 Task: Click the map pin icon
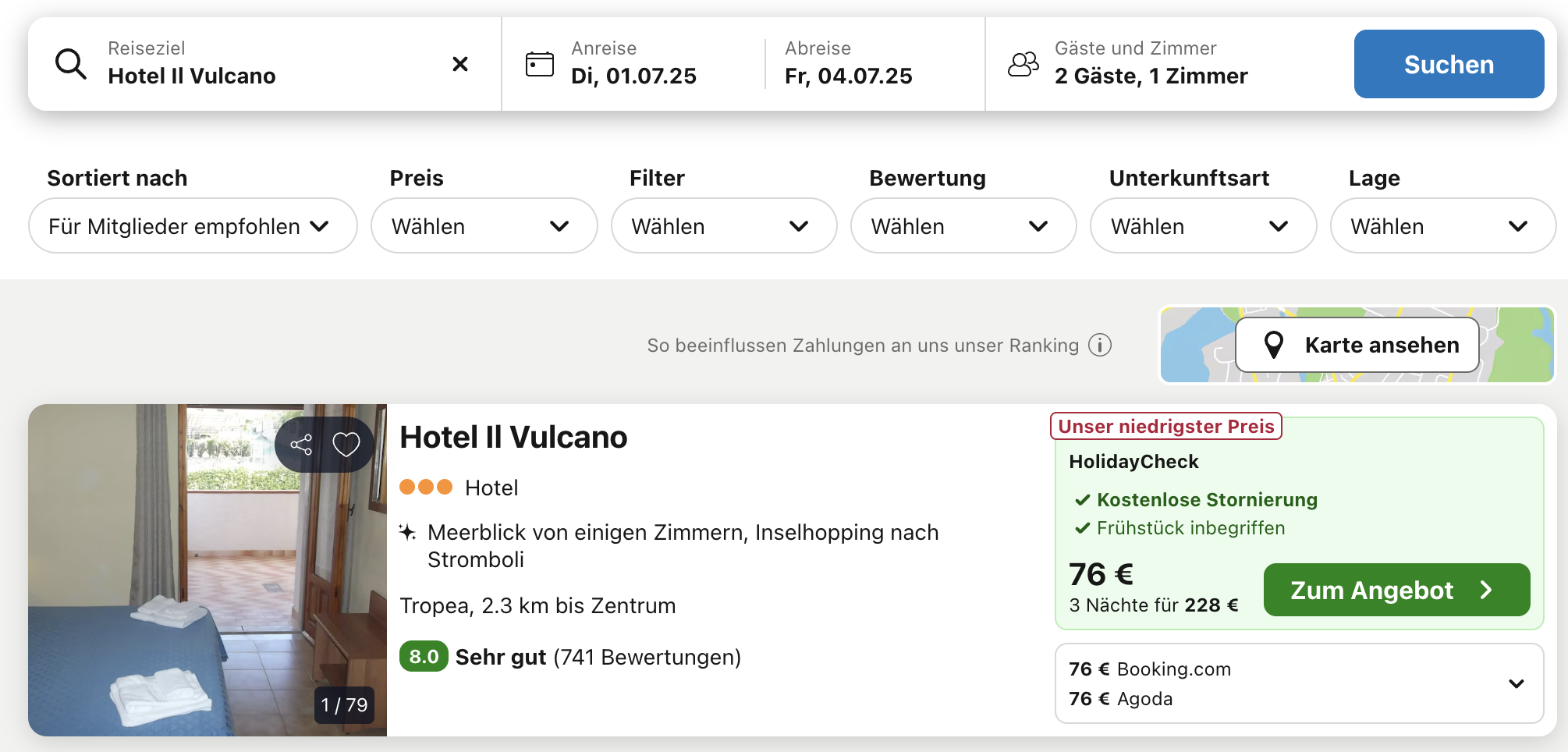pos(1274,345)
